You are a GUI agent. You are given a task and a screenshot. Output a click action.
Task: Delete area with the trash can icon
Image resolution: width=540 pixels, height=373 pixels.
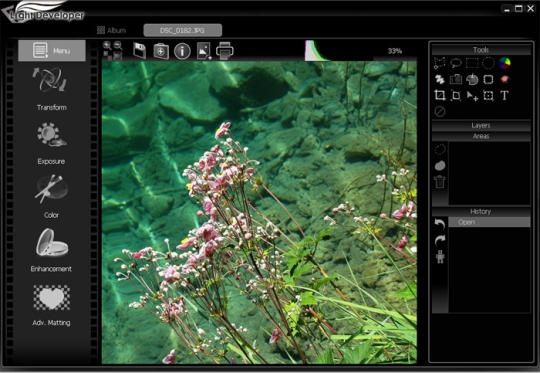point(440,182)
